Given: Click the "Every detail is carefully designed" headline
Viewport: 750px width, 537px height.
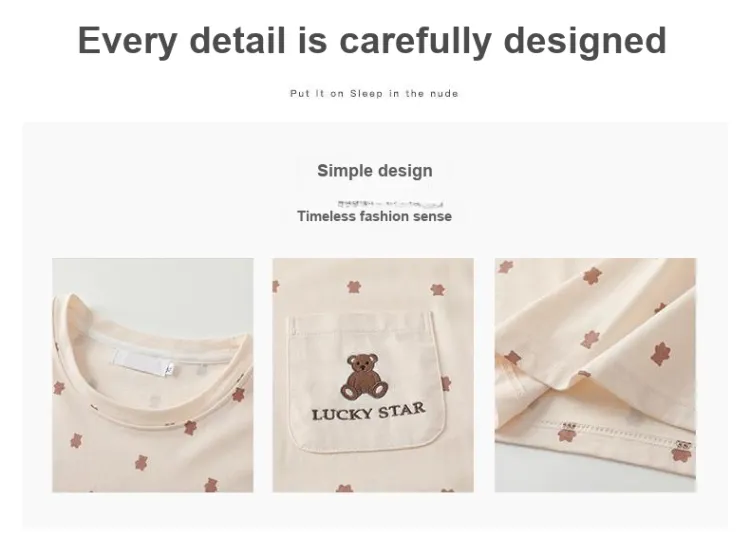Looking at the screenshot, I should 372,41.
